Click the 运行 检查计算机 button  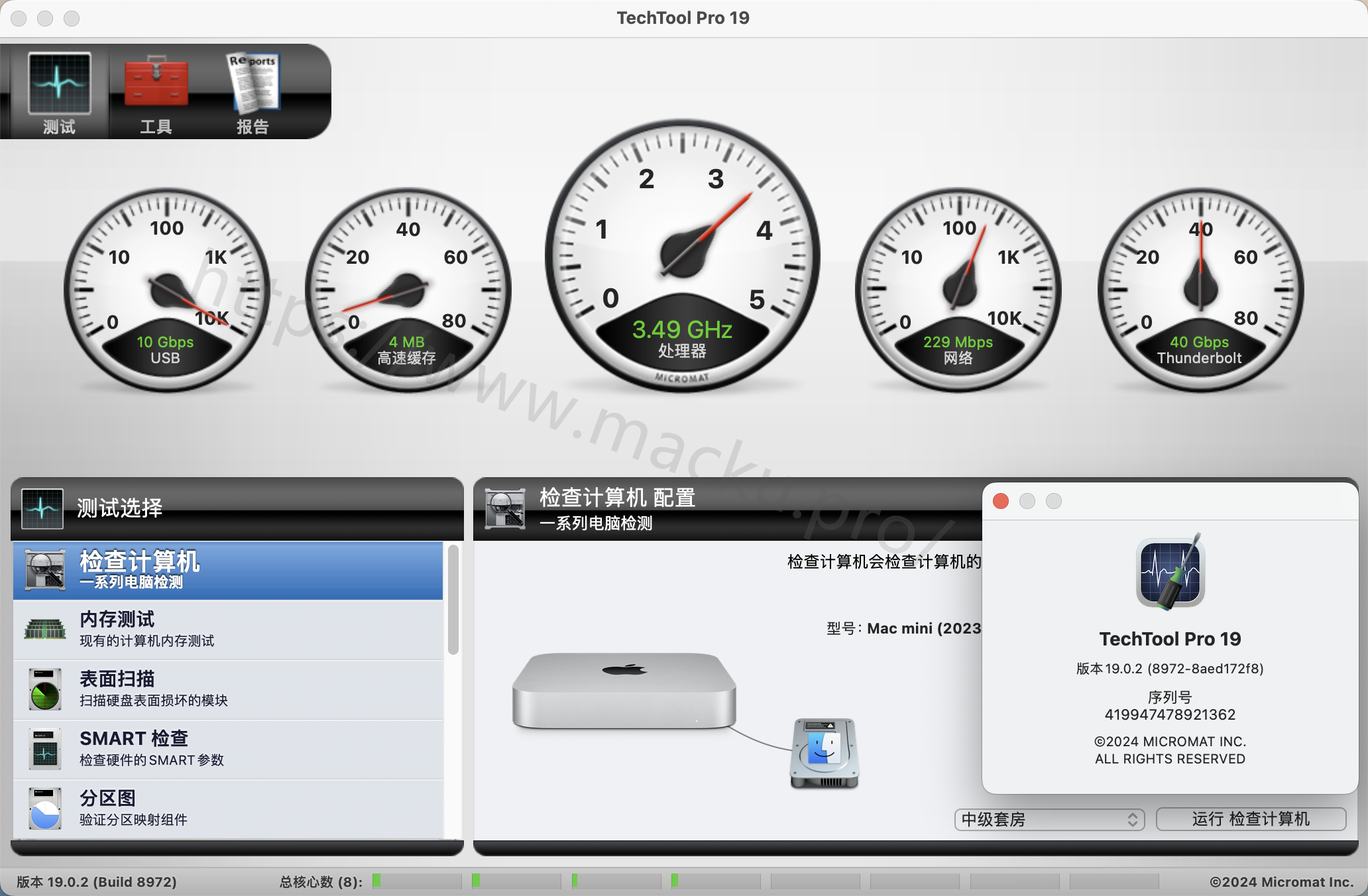(1251, 819)
